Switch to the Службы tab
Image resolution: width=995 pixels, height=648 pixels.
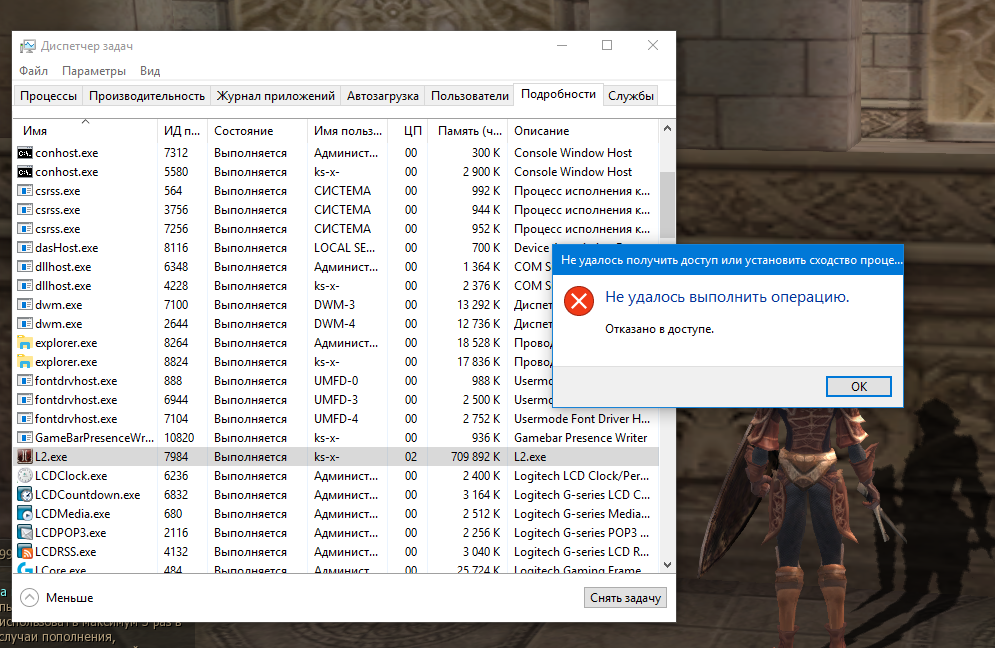point(631,96)
